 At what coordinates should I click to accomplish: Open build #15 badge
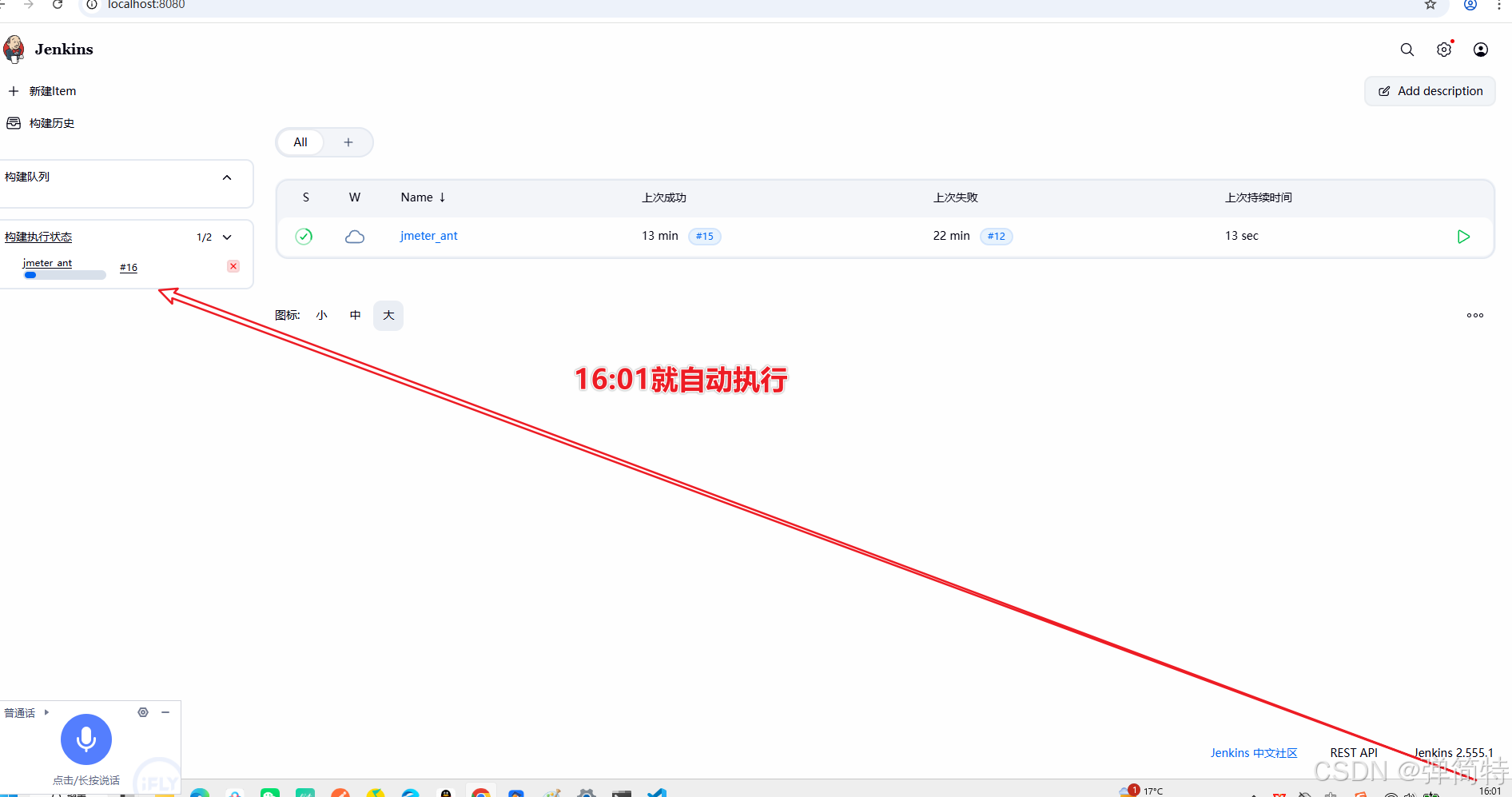point(705,237)
